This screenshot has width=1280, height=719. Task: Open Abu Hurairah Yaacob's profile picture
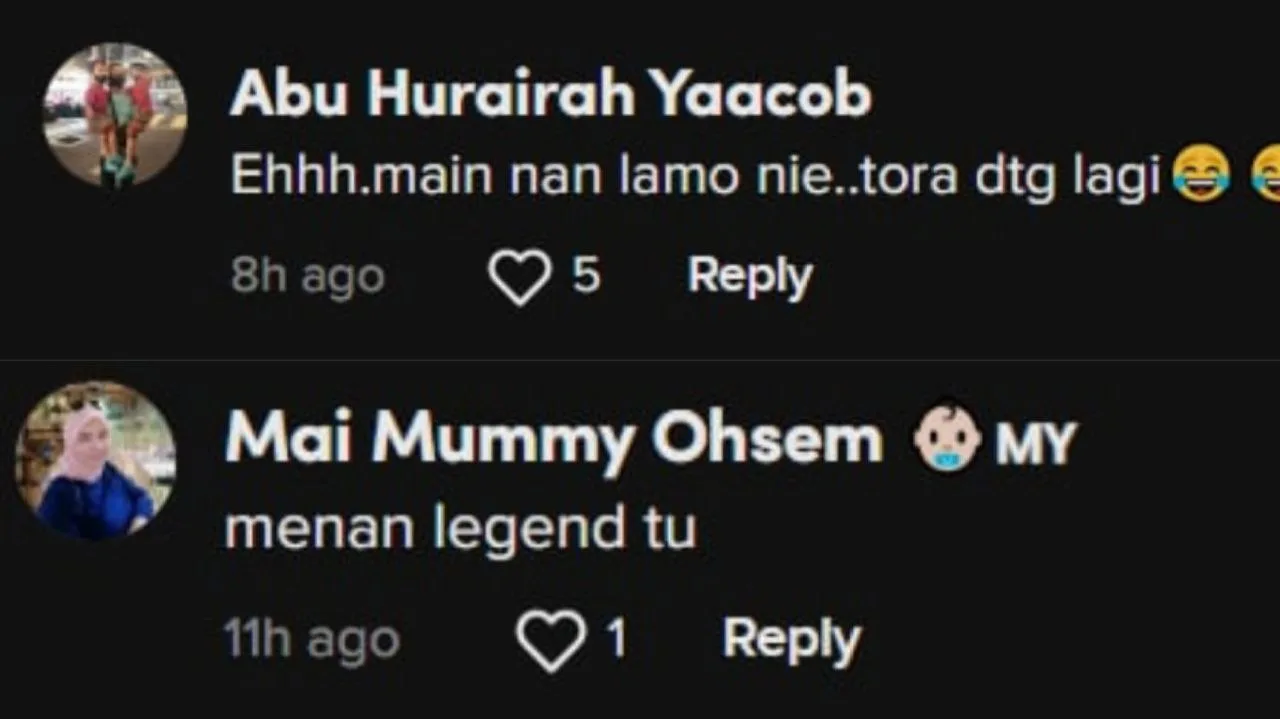[x=114, y=115]
